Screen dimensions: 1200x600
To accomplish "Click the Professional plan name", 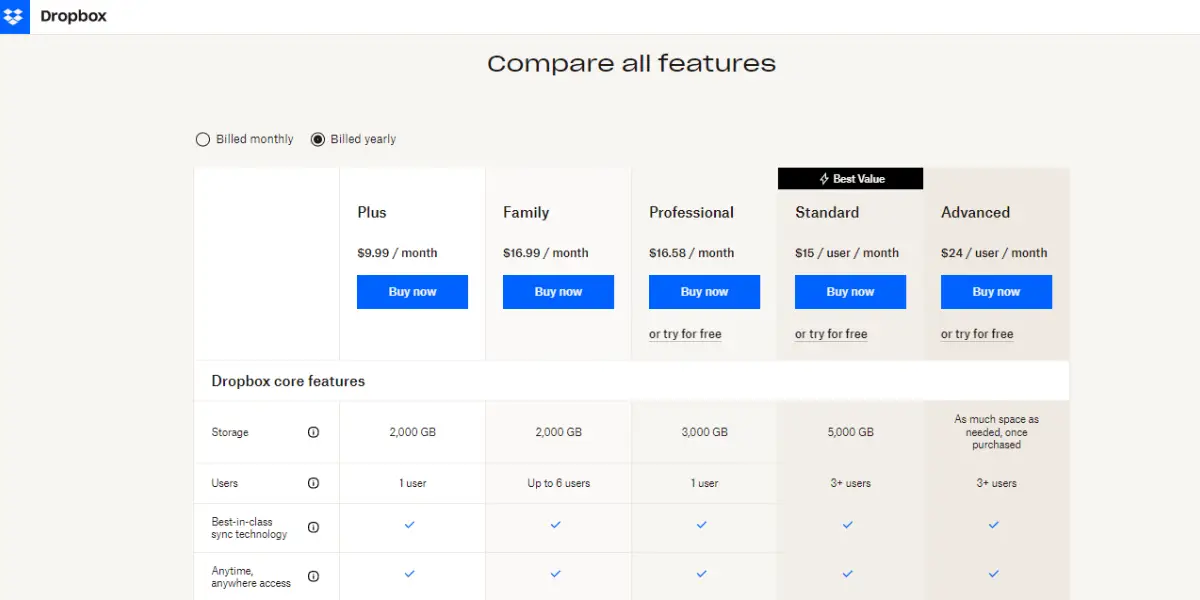I will coord(691,212).
